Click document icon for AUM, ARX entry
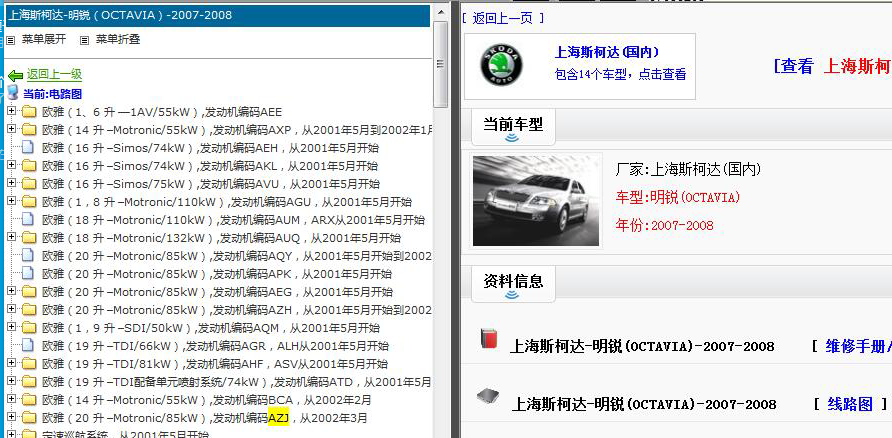Viewport: 892px width, 438px height. [28, 219]
